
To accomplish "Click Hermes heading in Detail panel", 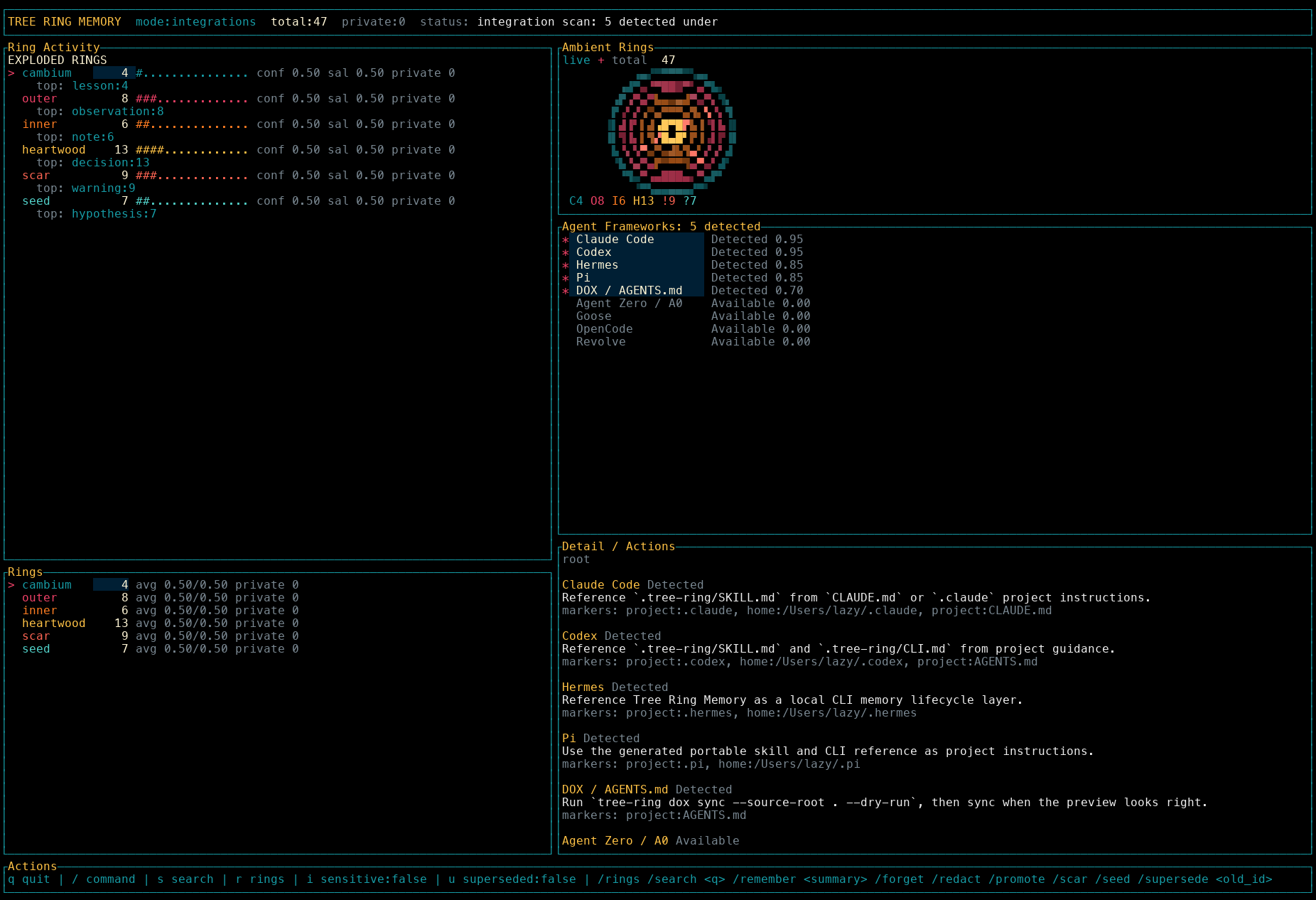I will [x=583, y=687].
